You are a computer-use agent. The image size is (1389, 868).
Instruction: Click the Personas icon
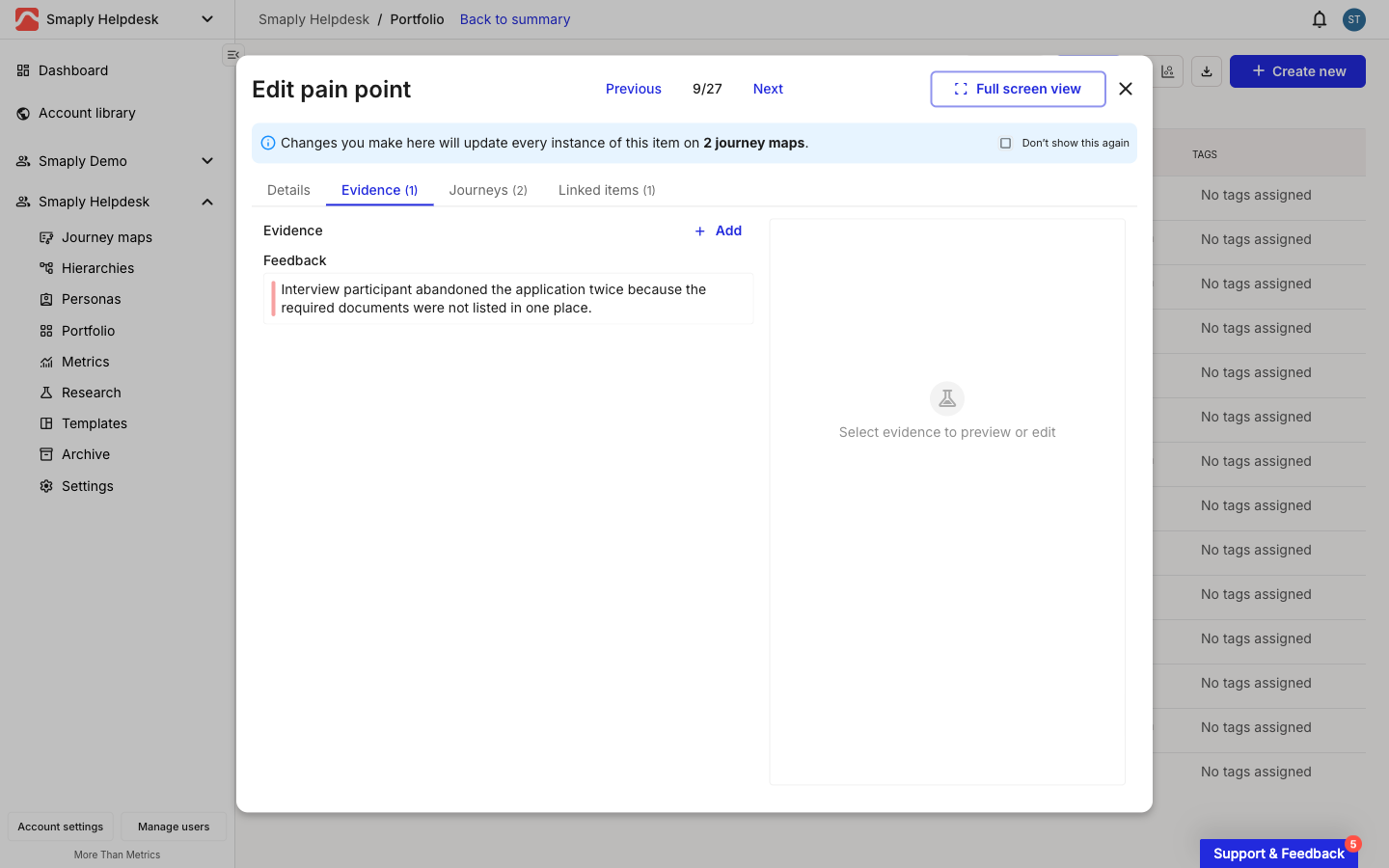46,299
